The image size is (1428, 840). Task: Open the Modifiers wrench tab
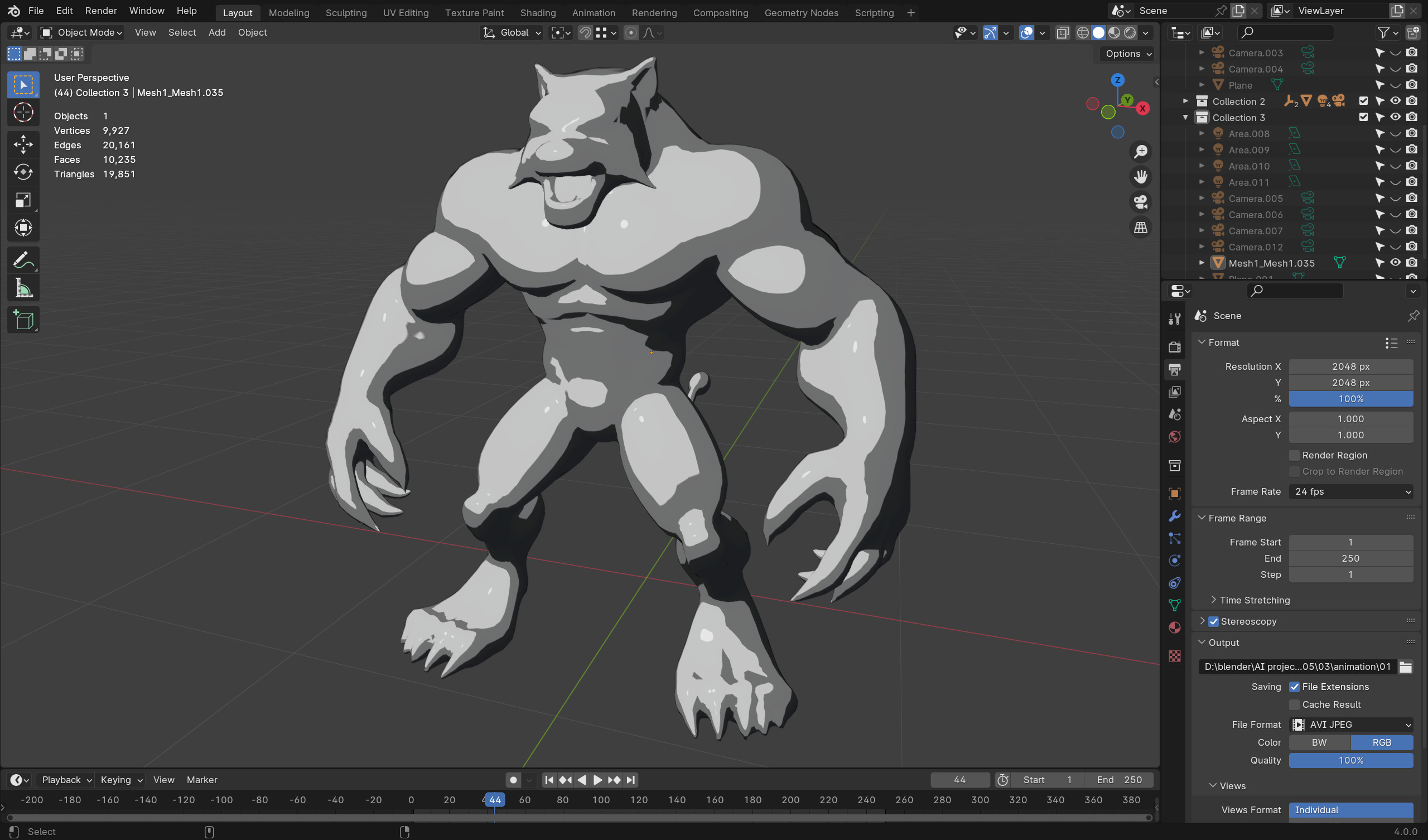click(x=1175, y=516)
